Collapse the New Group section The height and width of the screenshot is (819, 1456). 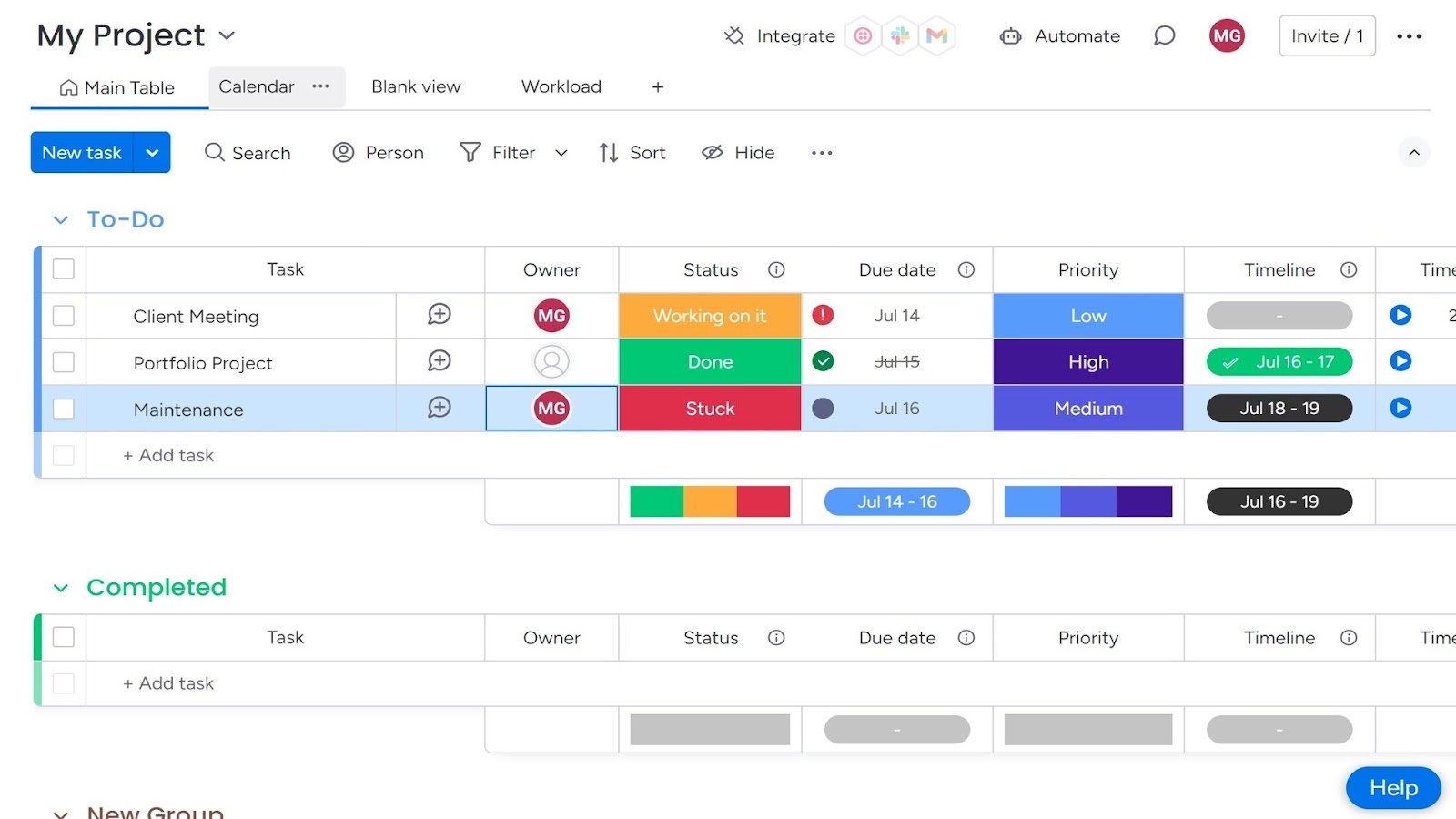[x=61, y=814]
